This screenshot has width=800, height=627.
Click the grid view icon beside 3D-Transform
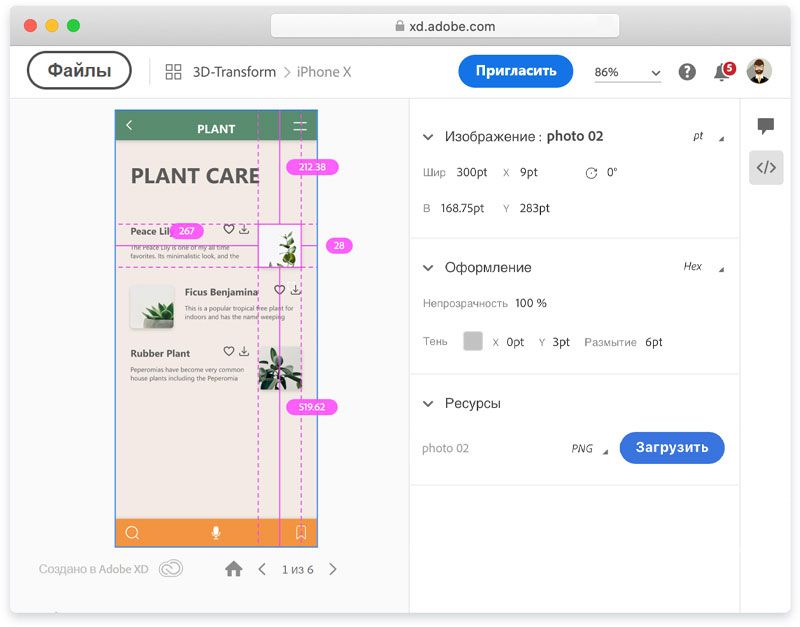tap(174, 72)
